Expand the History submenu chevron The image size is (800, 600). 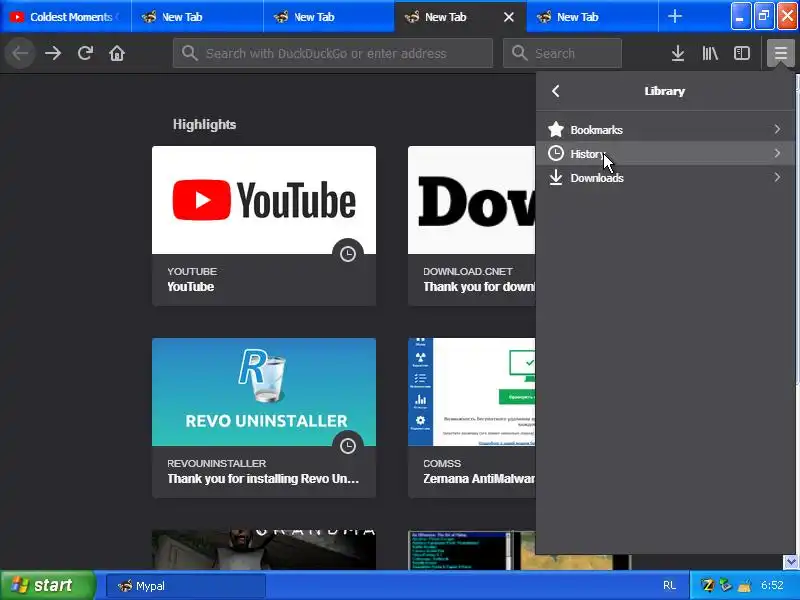click(x=777, y=154)
